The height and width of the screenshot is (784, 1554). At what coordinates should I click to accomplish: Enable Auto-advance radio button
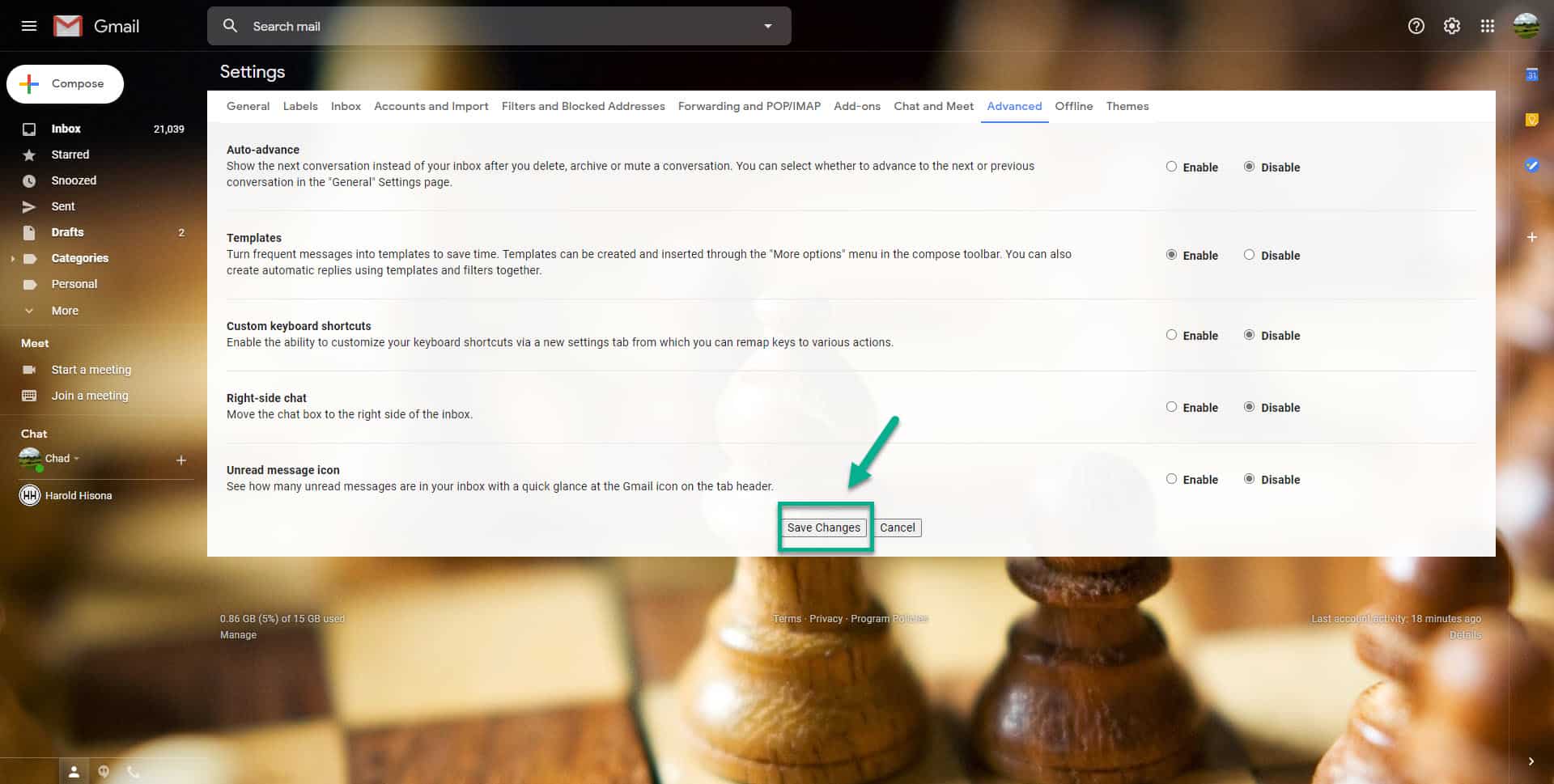coord(1171,167)
